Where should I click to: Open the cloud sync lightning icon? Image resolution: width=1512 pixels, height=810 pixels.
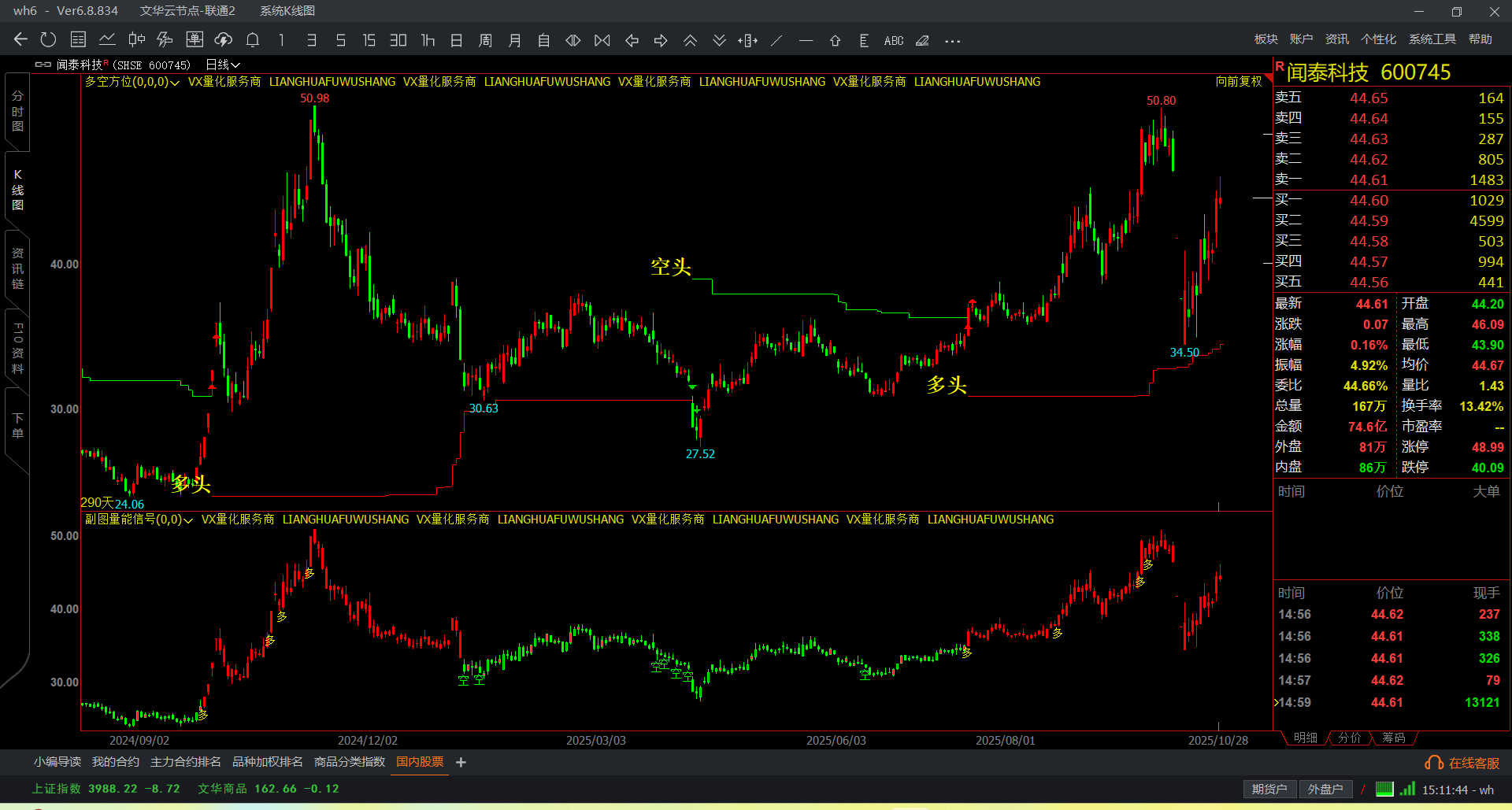click(x=224, y=40)
